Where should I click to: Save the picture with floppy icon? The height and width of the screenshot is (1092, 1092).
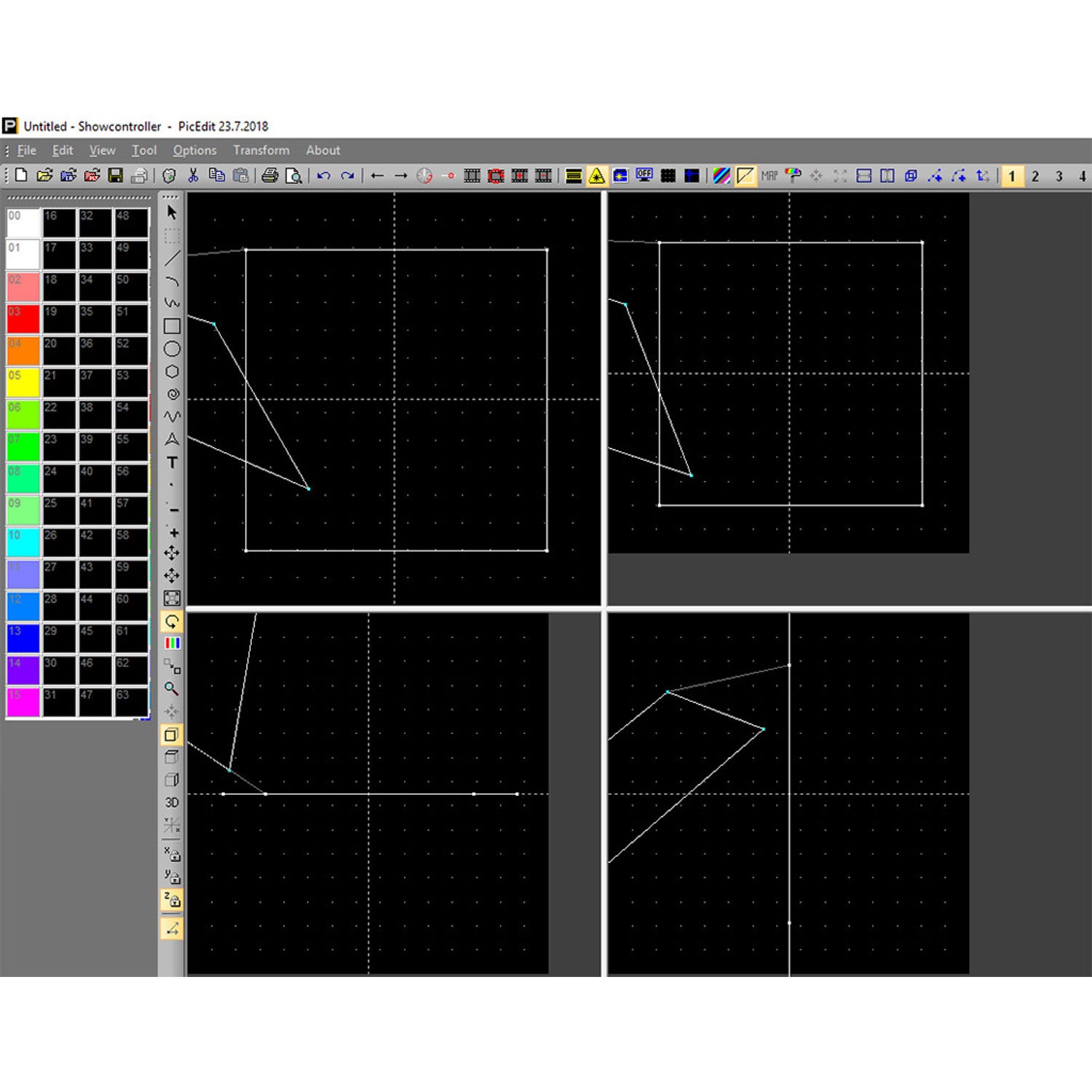point(115,175)
